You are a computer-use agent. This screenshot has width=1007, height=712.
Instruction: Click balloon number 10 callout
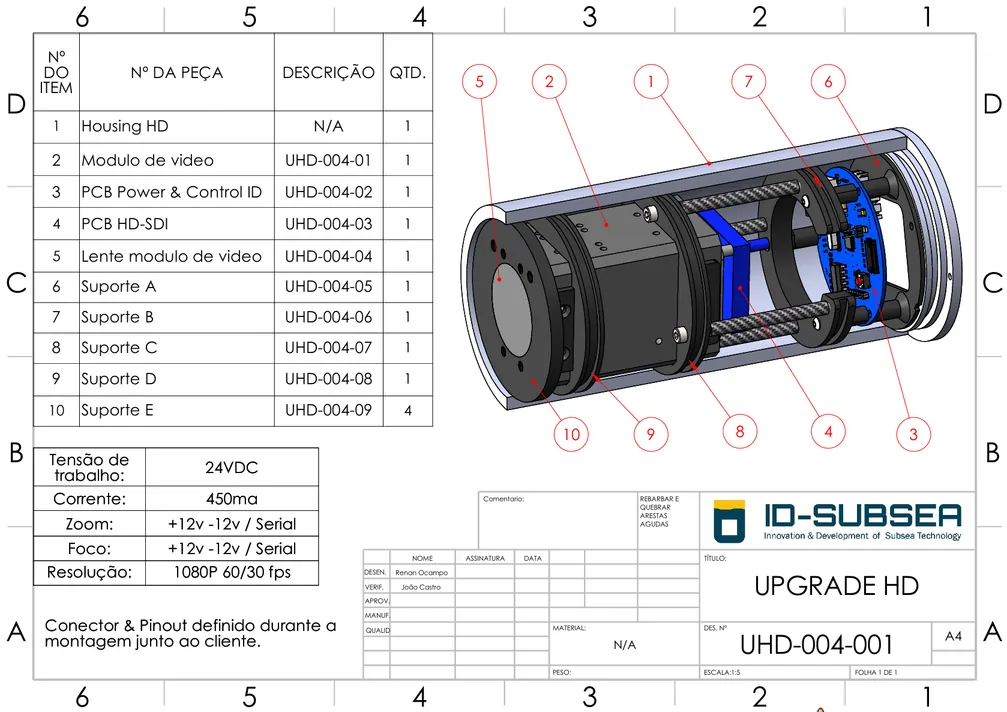click(572, 434)
